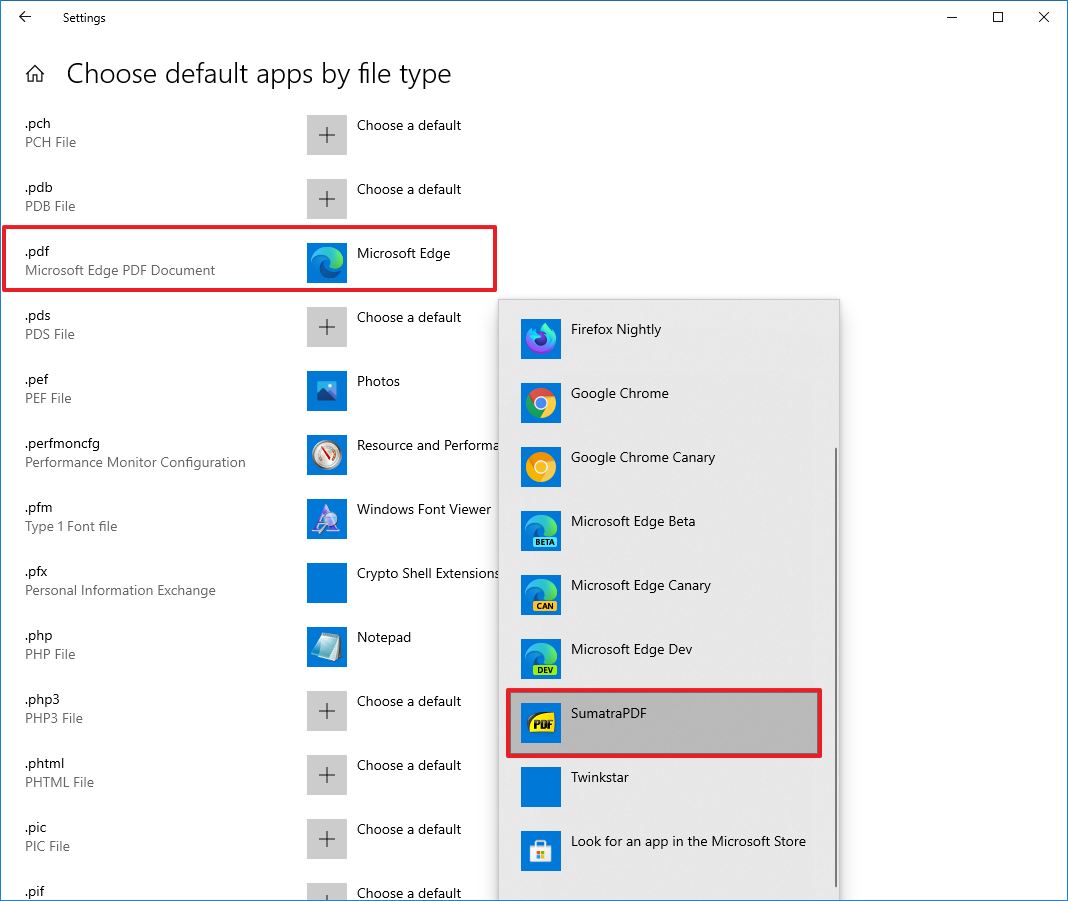Image resolution: width=1068 pixels, height=901 pixels.
Task: Select the Google Chrome icon
Action: pyautogui.click(x=541, y=403)
